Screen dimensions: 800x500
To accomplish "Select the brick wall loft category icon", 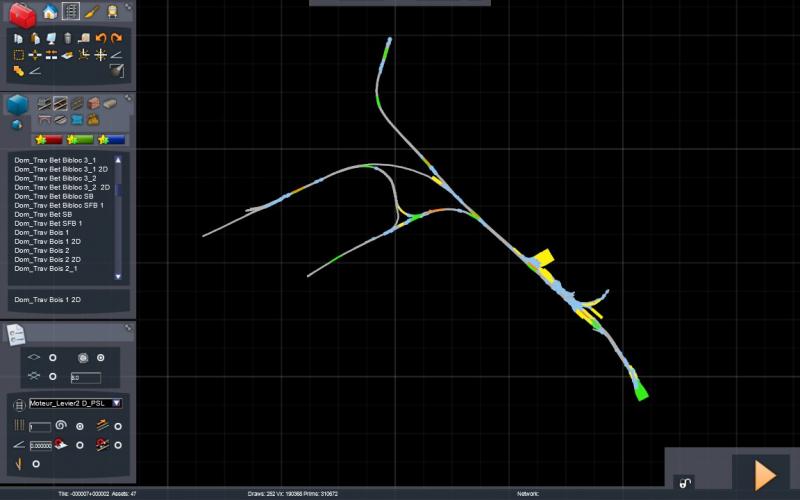I will pos(93,104).
